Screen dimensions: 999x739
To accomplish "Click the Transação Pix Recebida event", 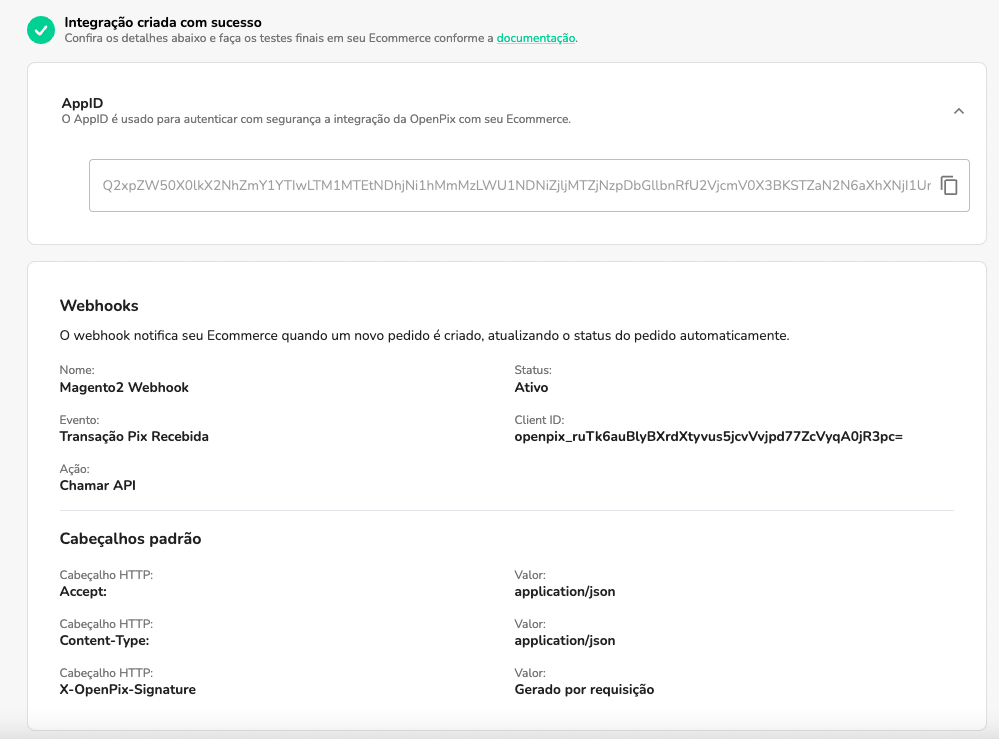I will [134, 437].
